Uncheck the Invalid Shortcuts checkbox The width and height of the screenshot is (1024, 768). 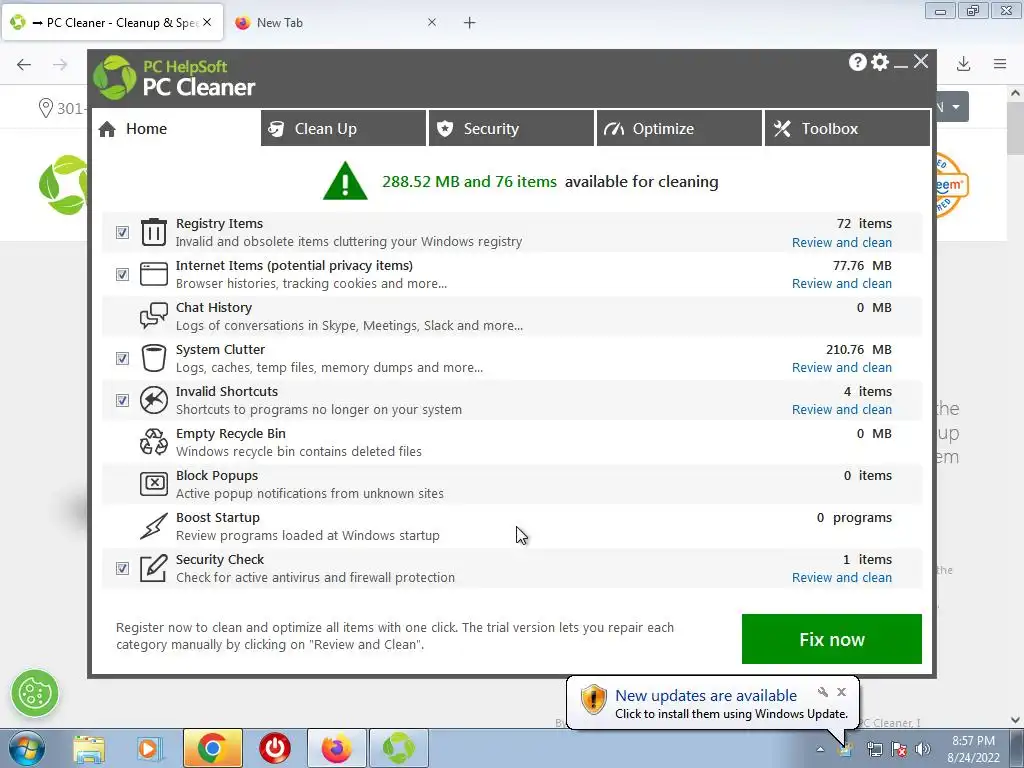pyautogui.click(x=122, y=400)
